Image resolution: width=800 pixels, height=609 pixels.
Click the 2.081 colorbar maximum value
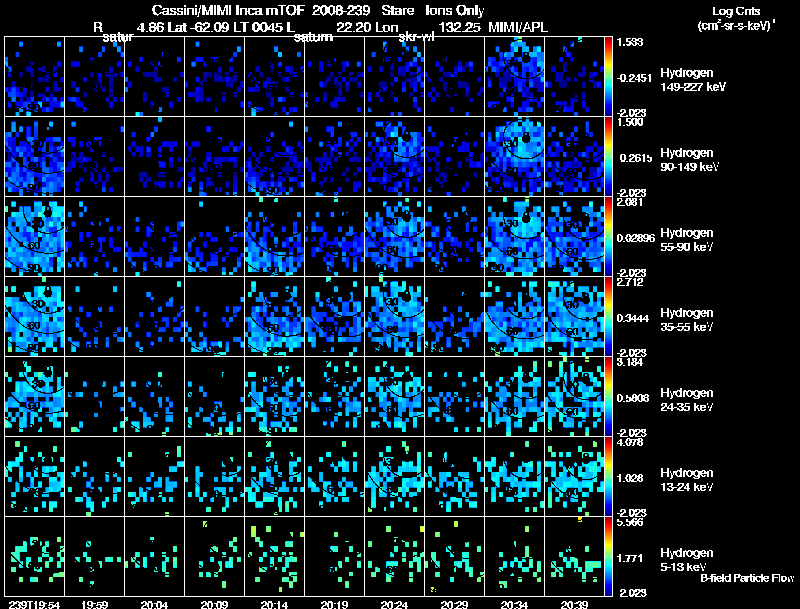tap(630, 202)
